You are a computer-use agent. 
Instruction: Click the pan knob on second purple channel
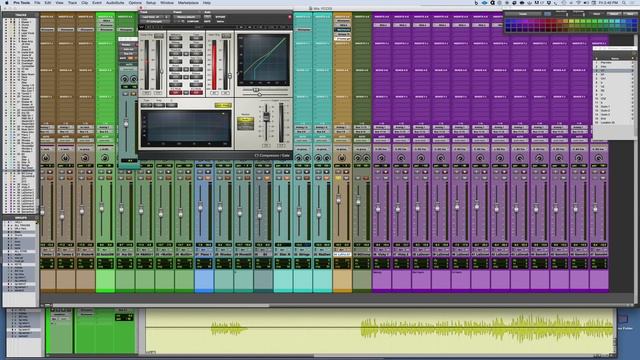click(401, 158)
